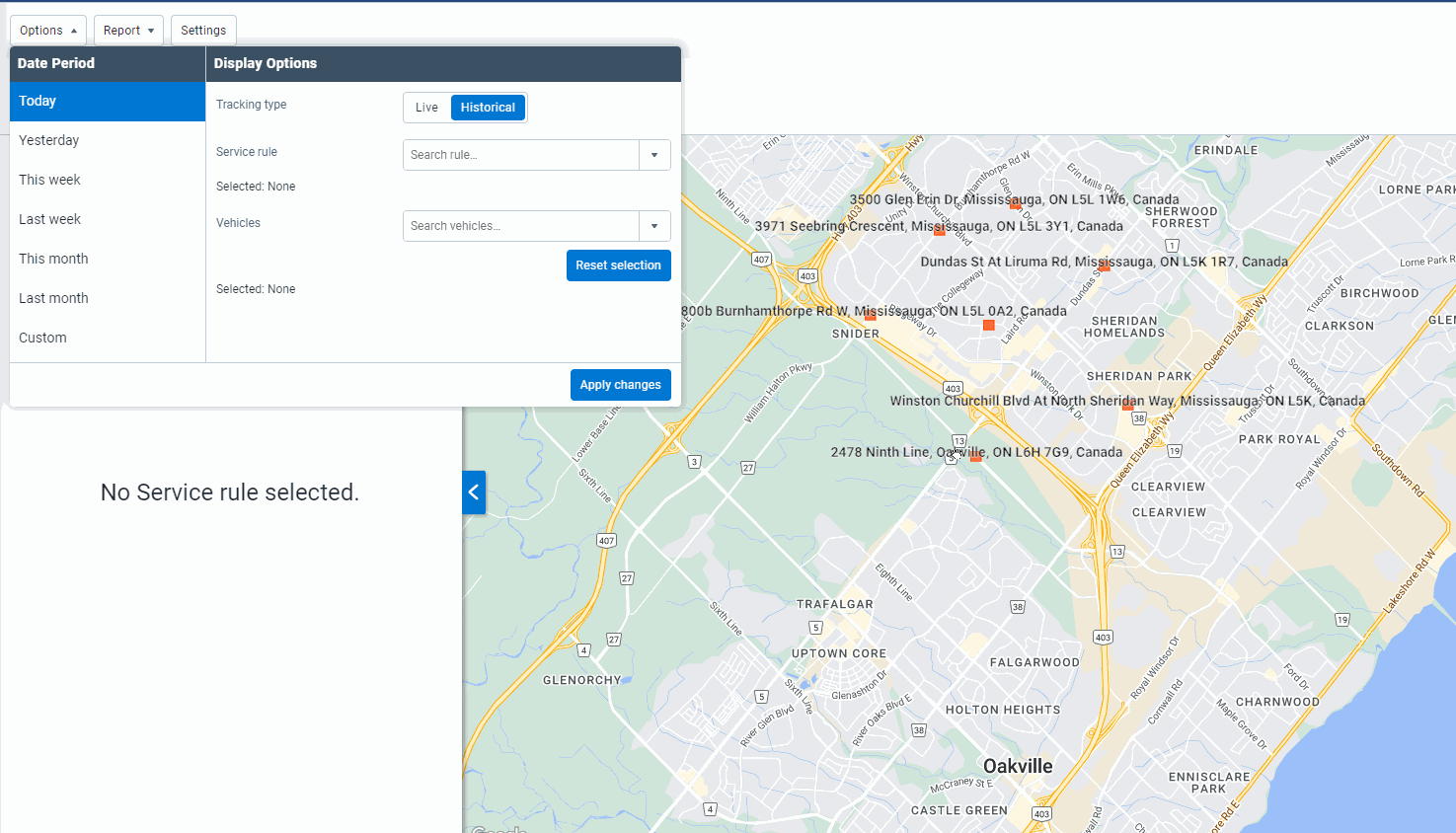This screenshot has width=1456, height=833.
Task: Expand the Service rule dropdown
Action: (654, 155)
